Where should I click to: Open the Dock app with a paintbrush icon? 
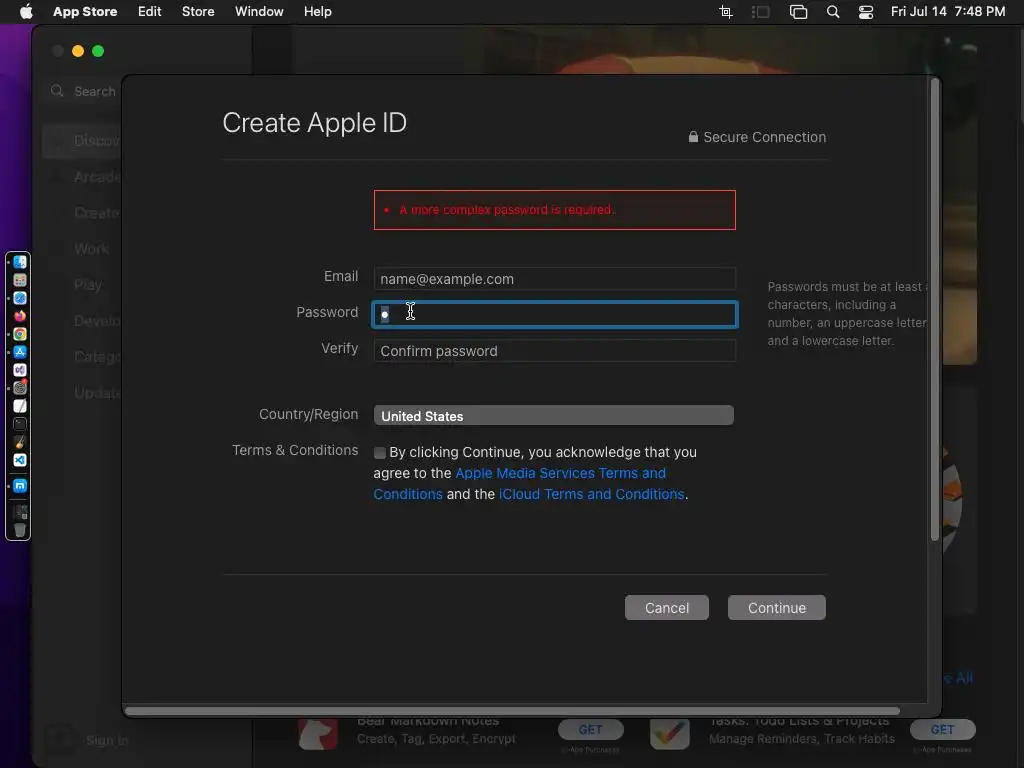20,442
